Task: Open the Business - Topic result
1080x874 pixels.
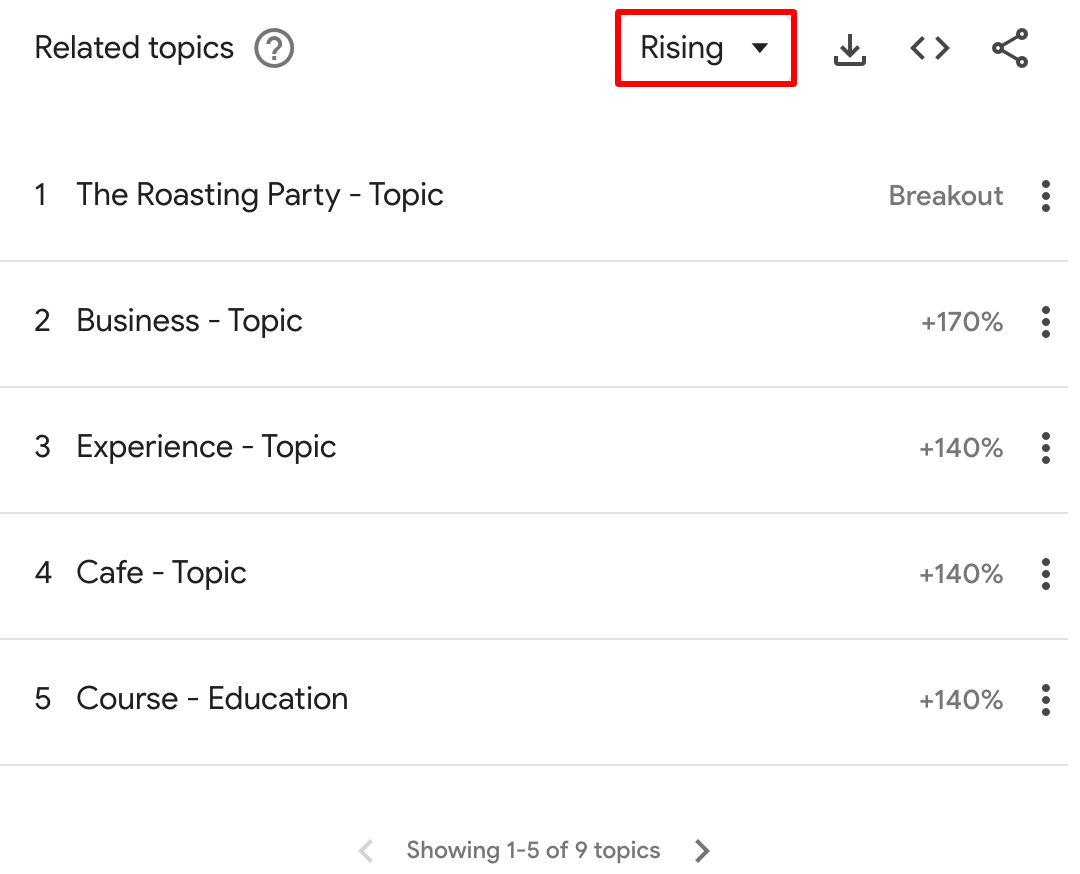Action: pyautogui.click(x=189, y=322)
